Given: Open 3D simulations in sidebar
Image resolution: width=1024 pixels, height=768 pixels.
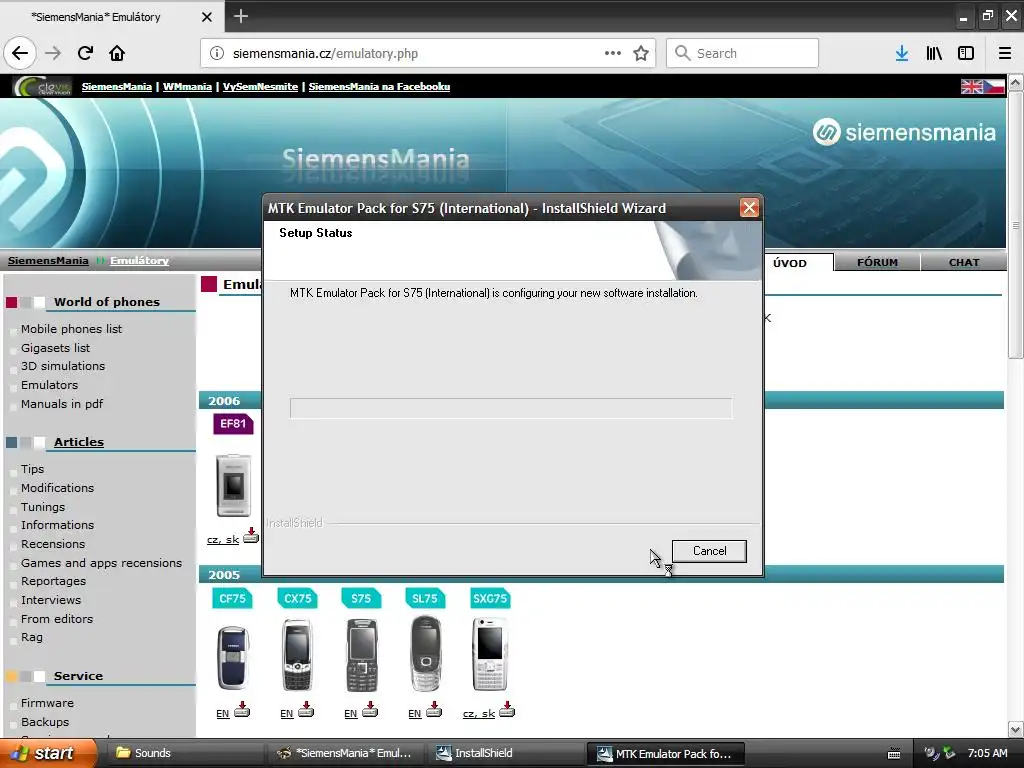Looking at the screenshot, I should coord(63,366).
